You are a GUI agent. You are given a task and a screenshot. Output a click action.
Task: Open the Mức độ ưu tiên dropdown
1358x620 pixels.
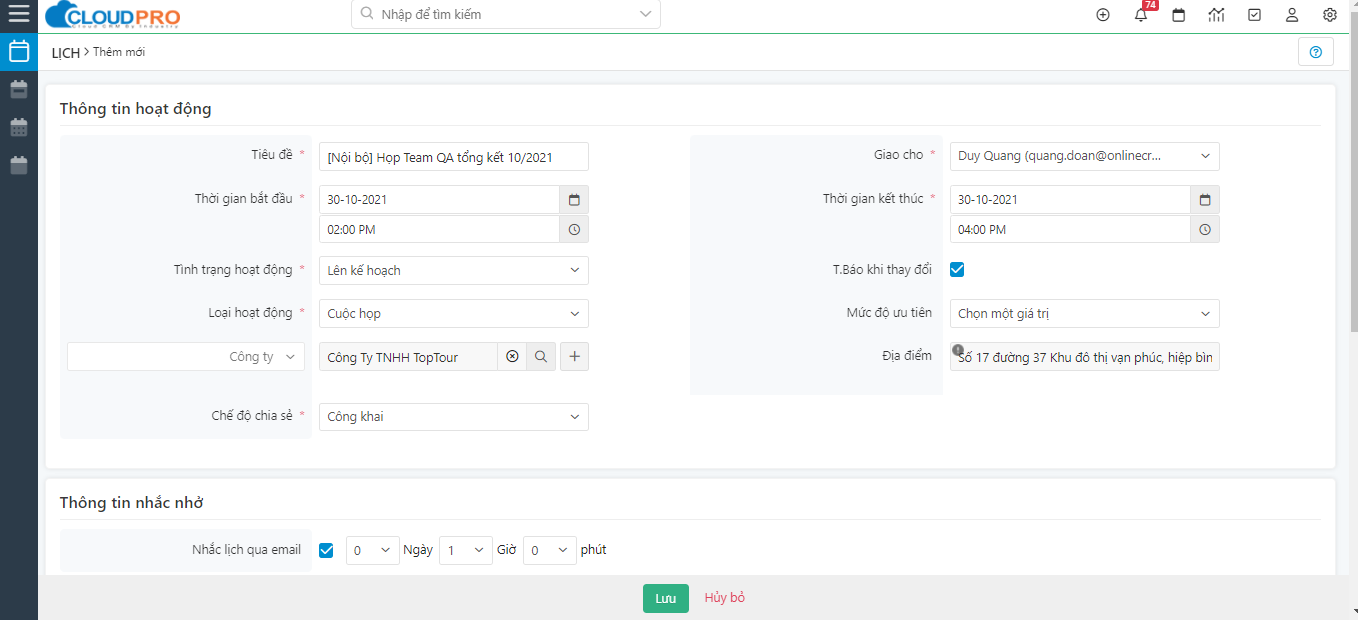click(x=1084, y=314)
